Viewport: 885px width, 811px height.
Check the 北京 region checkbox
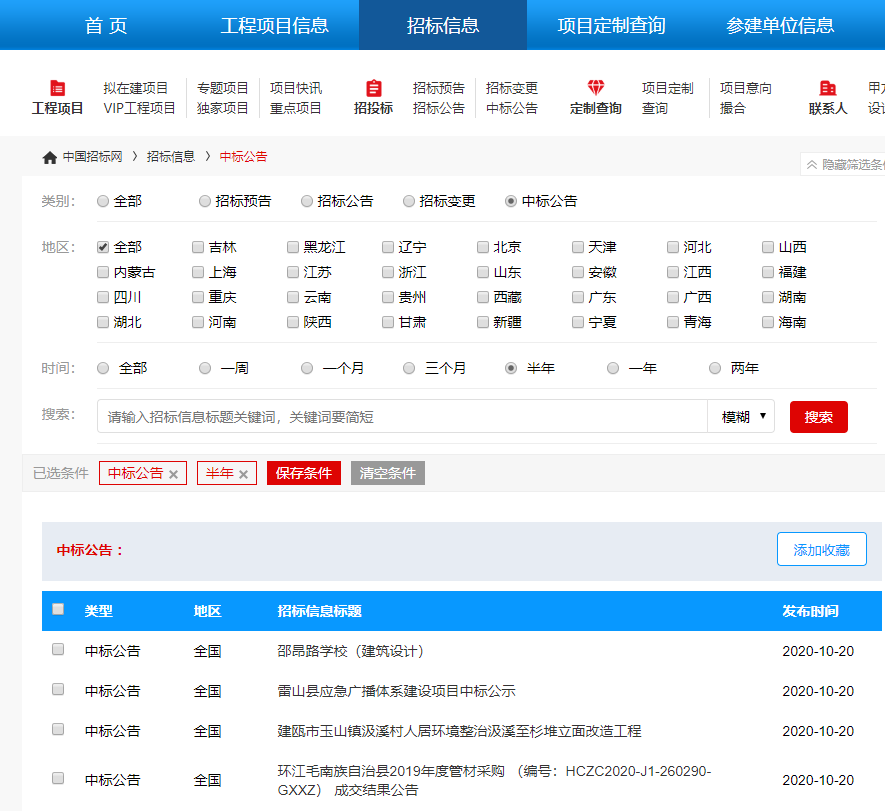tap(483, 247)
